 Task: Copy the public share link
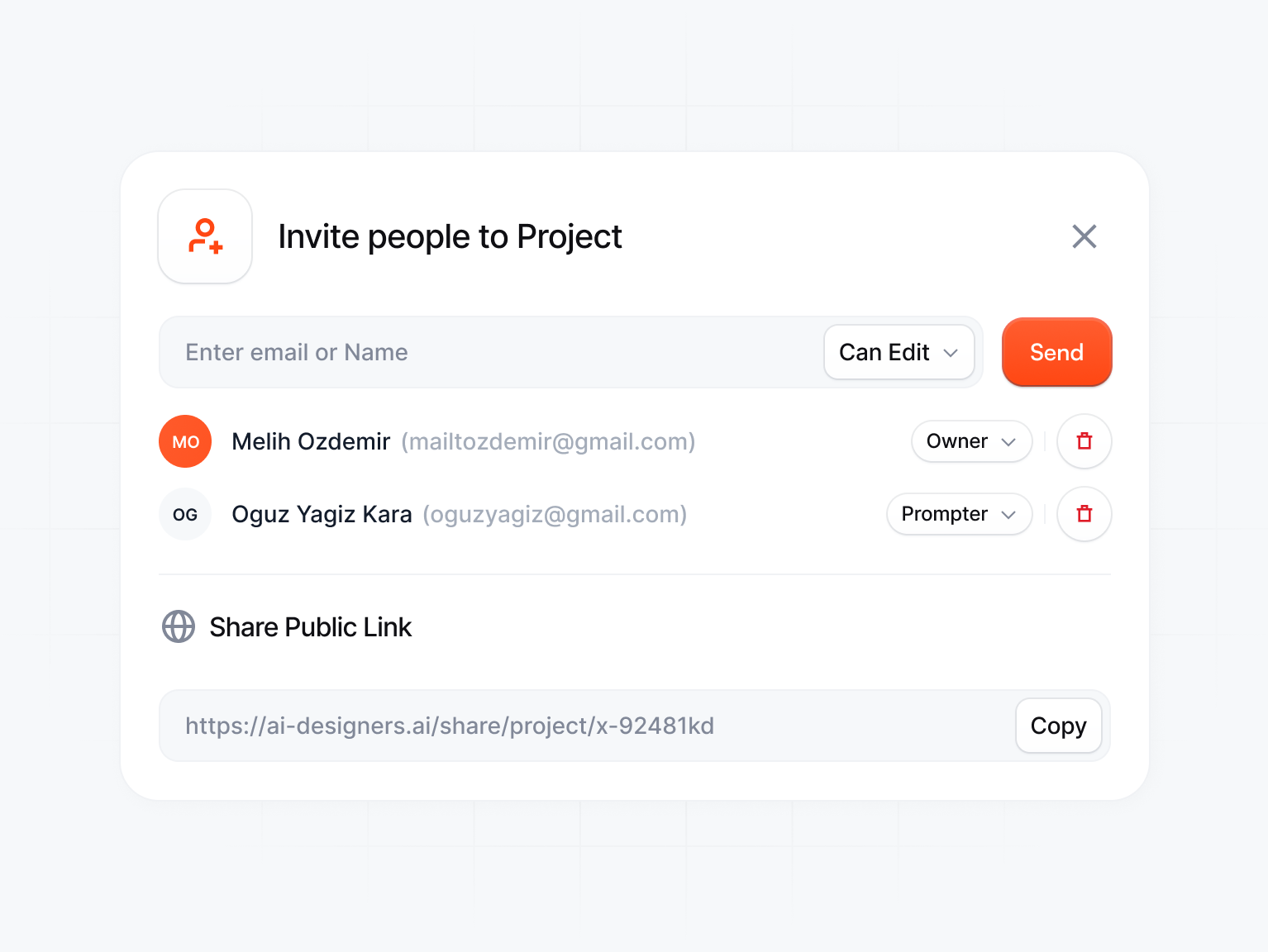(x=1058, y=726)
